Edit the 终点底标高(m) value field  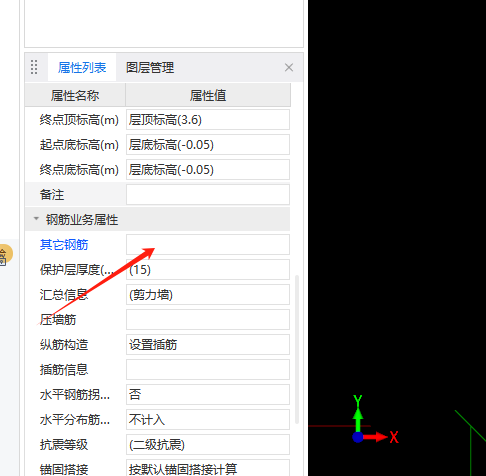pos(208,170)
